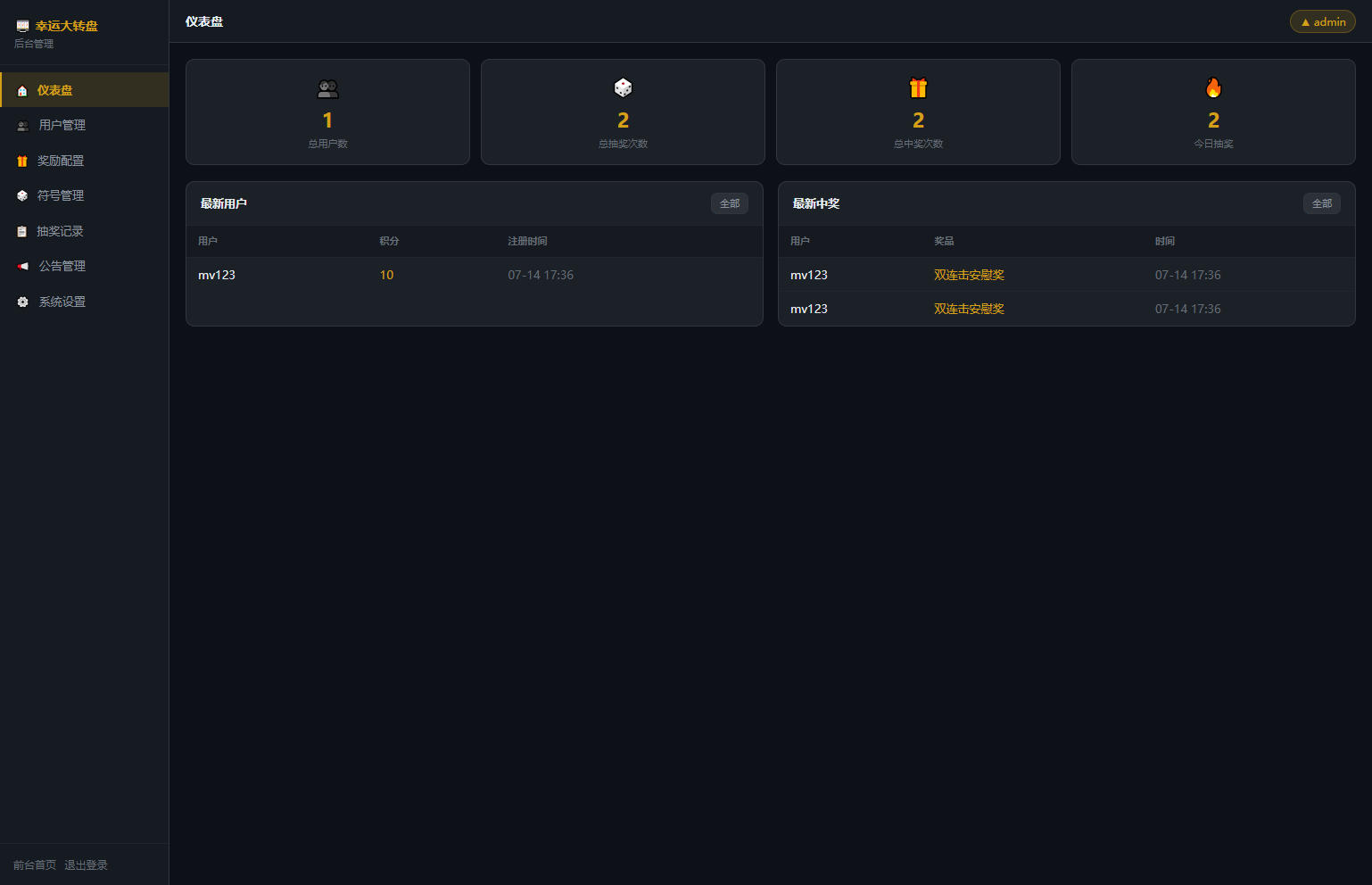Click the gift icon in 总中奖次数 card
This screenshot has width=1372, height=885.
(x=918, y=87)
